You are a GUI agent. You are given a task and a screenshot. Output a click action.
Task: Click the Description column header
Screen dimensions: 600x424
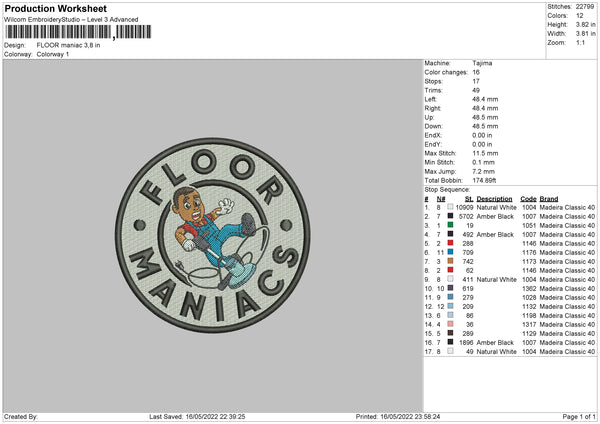point(494,199)
